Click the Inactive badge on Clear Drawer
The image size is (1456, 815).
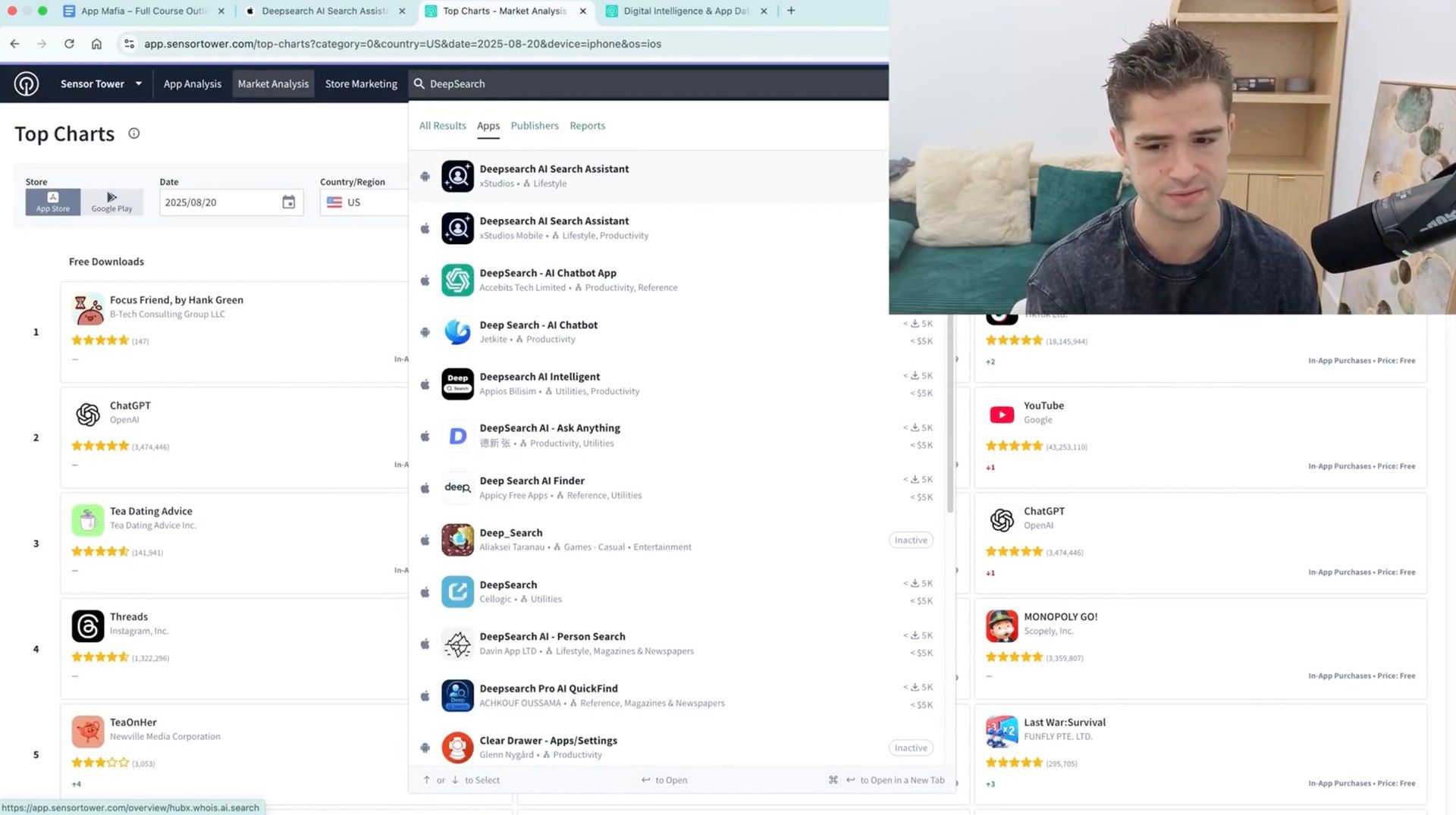point(911,748)
